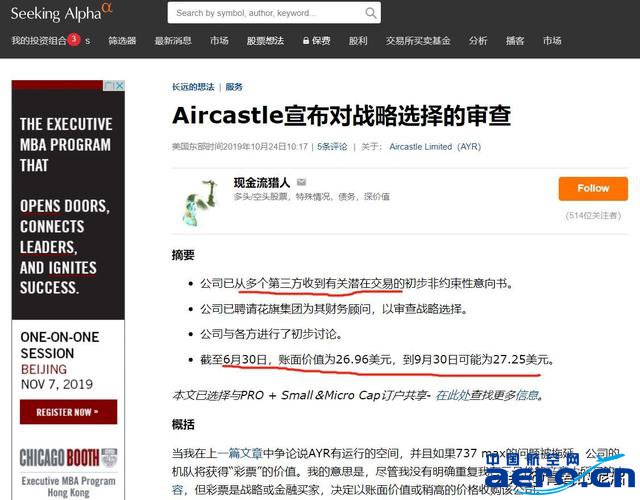
Task: Click the Seeking Alpha logo
Action: pos(61,13)
